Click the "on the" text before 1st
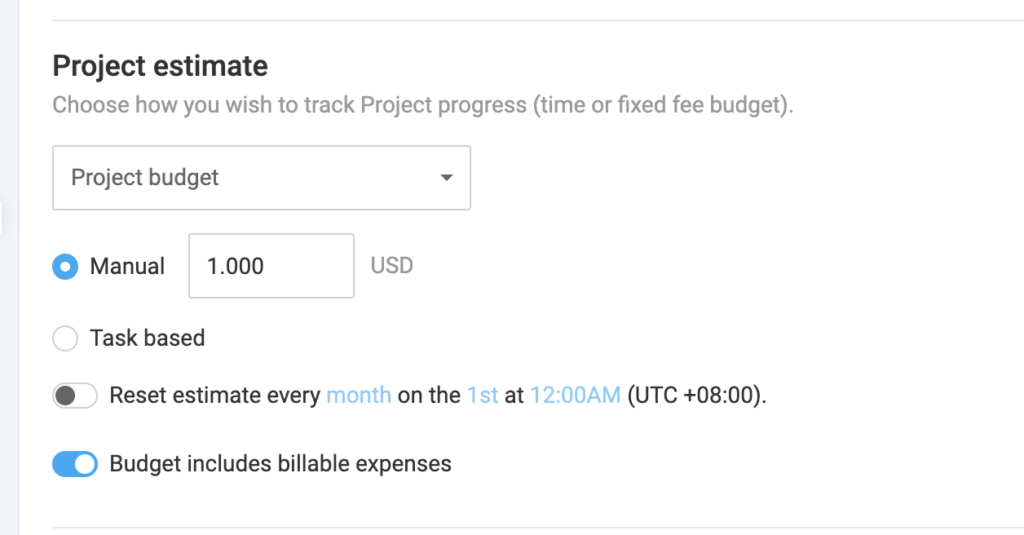 coord(428,395)
